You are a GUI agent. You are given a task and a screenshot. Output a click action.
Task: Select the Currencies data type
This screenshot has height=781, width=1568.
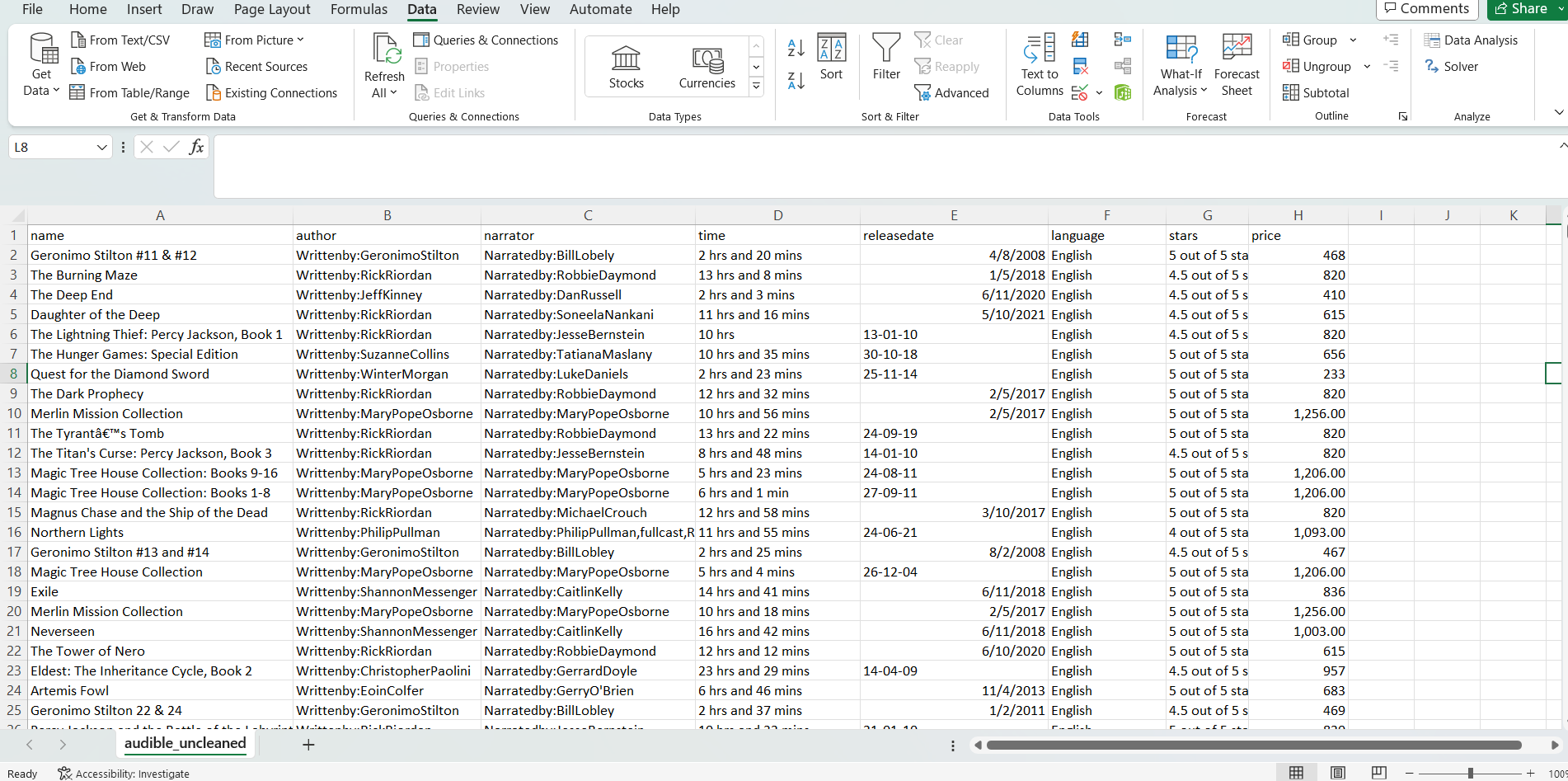coord(707,66)
